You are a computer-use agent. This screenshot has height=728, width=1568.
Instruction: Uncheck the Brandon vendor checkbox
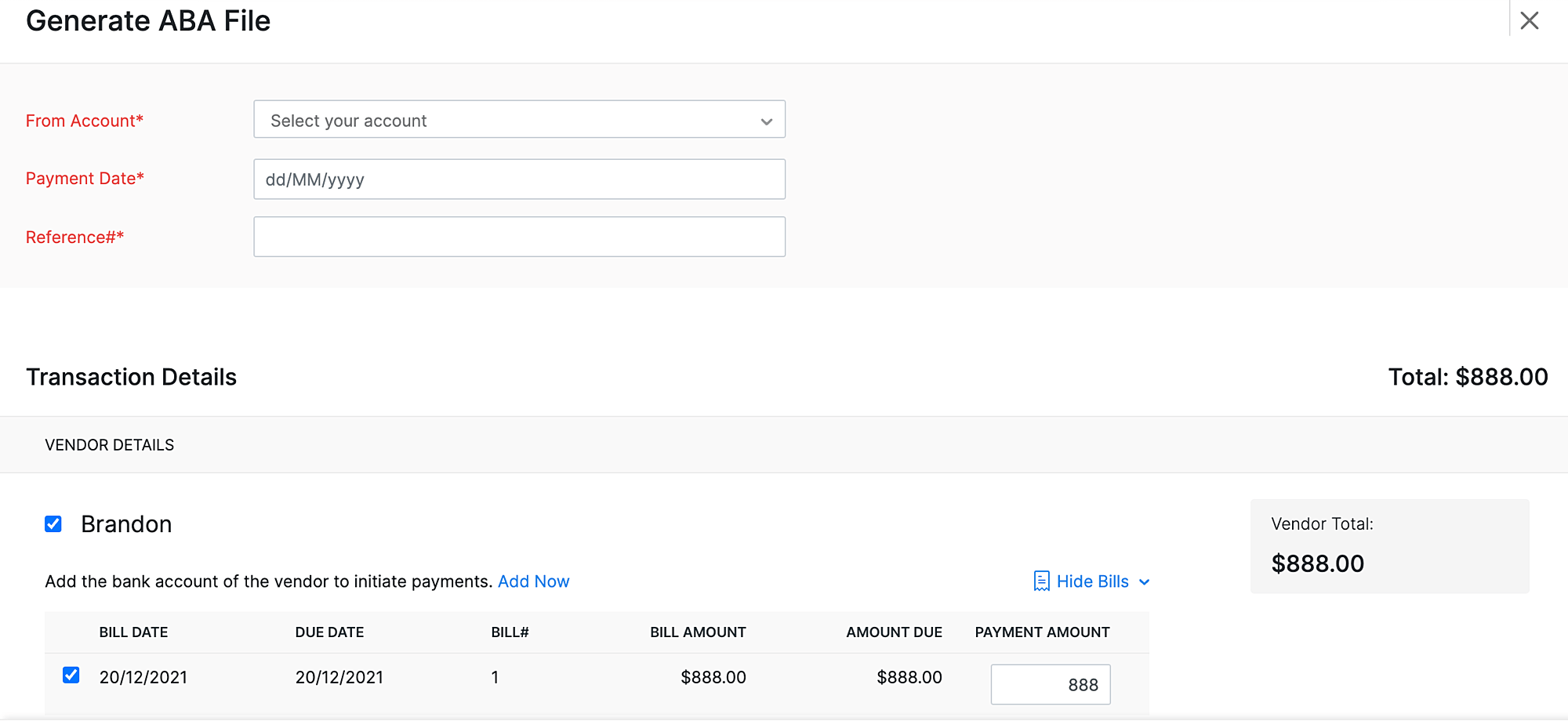click(x=53, y=523)
